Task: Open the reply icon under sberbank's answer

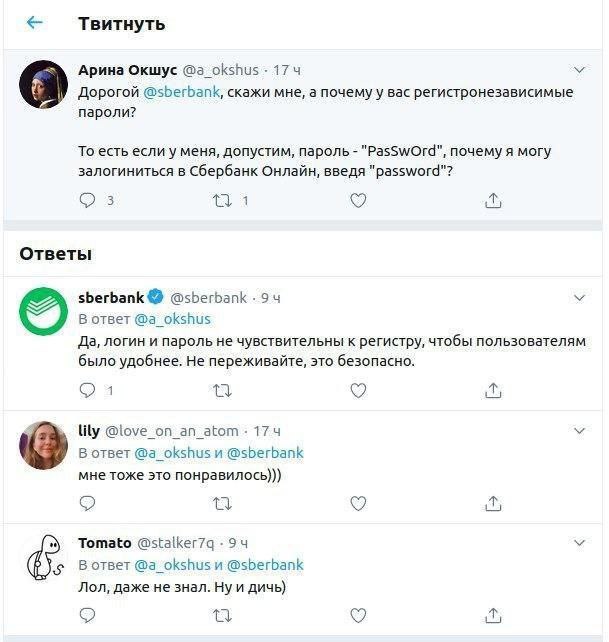Action: pyautogui.click(x=88, y=390)
